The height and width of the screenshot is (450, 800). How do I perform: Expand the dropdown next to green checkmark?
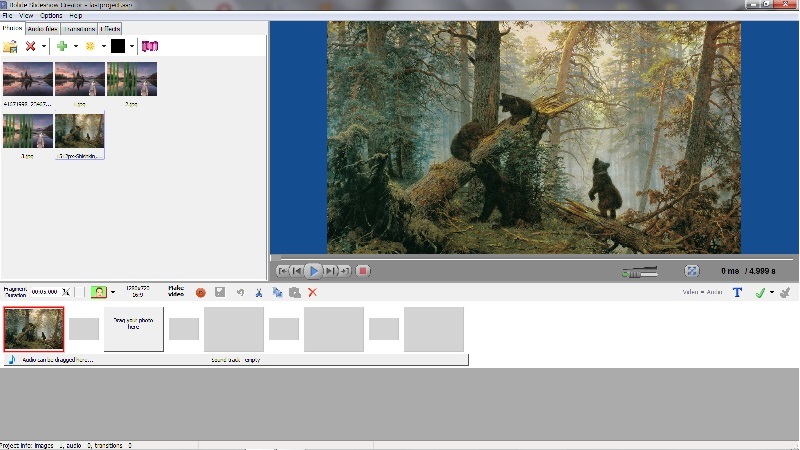(x=772, y=292)
